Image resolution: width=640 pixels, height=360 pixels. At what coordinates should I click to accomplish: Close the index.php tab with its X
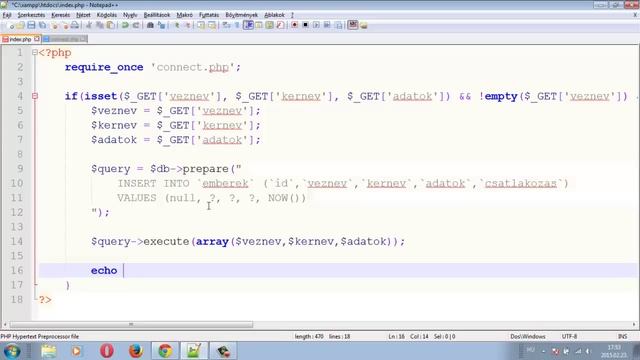tap(37, 39)
